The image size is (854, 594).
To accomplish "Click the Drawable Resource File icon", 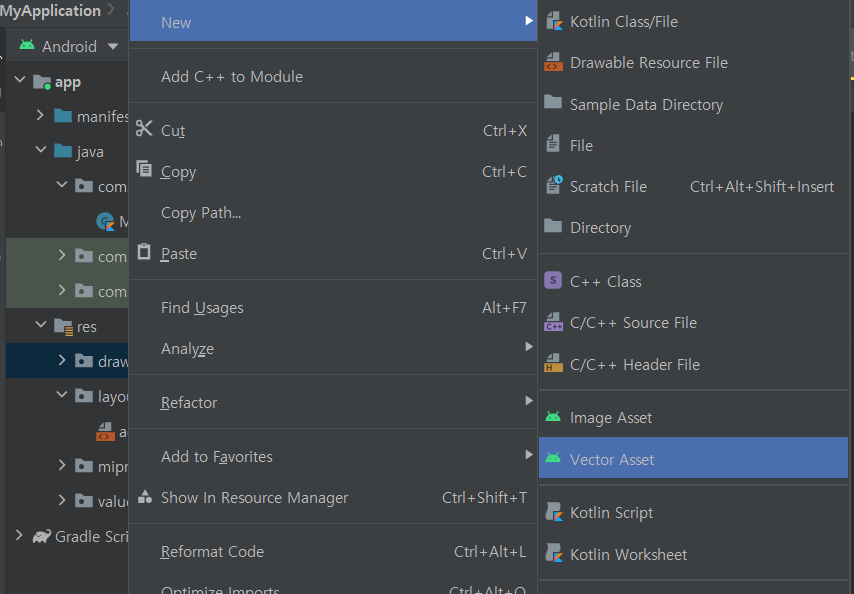I will [553, 63].
